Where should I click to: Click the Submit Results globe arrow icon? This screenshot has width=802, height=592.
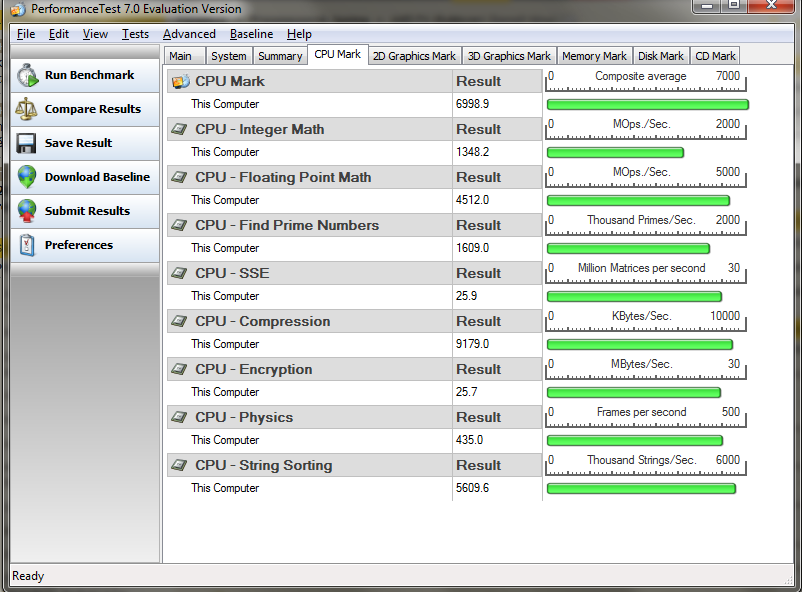(27, 211)
